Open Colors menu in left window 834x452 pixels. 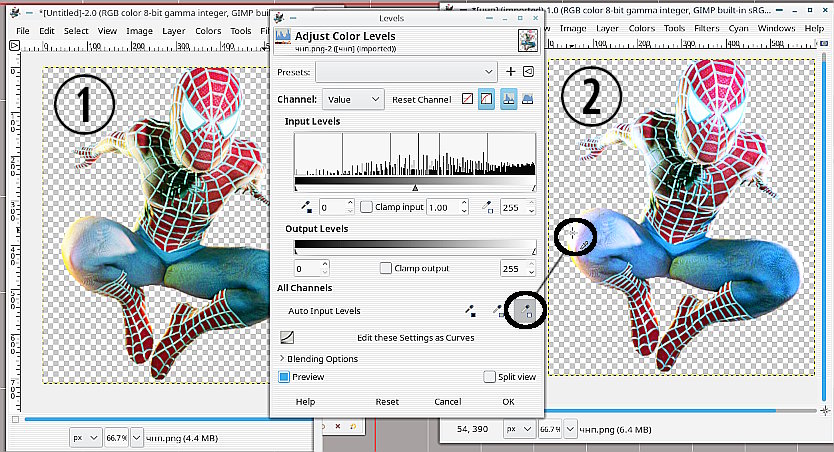pyautogui.click(x=208, y=31)
